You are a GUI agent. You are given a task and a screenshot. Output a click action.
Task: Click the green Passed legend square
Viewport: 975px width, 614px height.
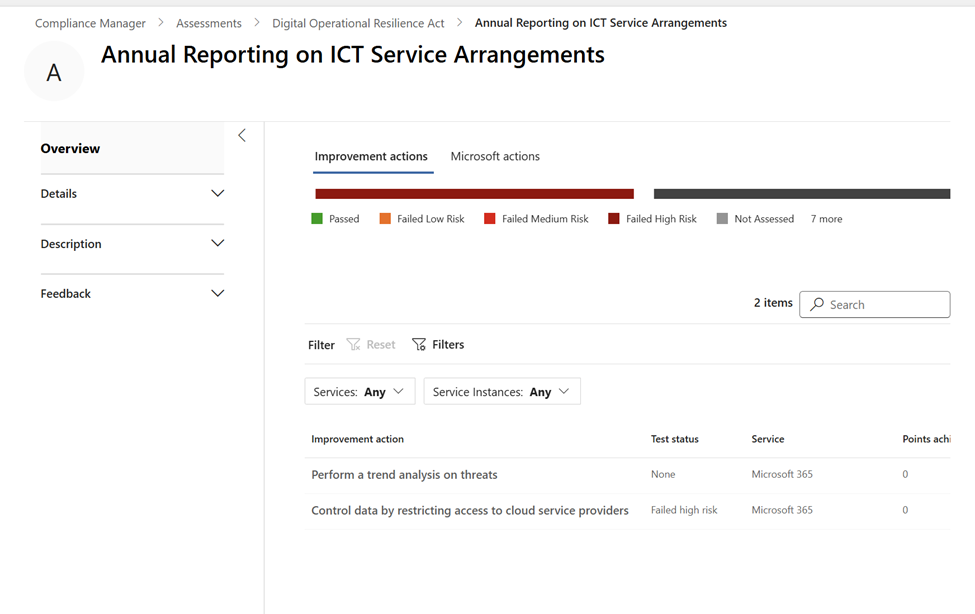click(x=317, y=218)
